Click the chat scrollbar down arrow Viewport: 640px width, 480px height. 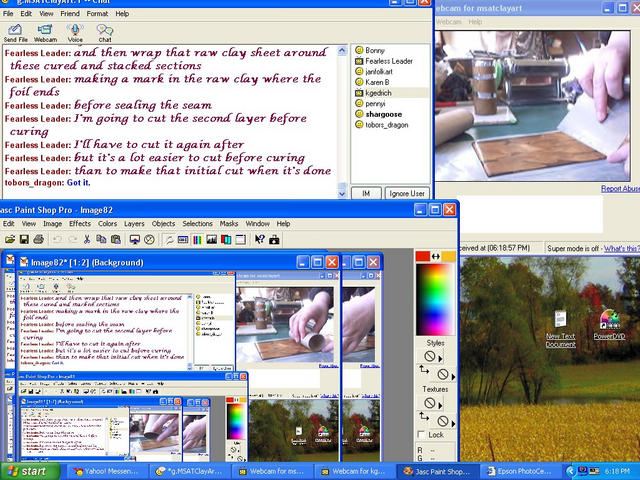click(x=342, y=194)
